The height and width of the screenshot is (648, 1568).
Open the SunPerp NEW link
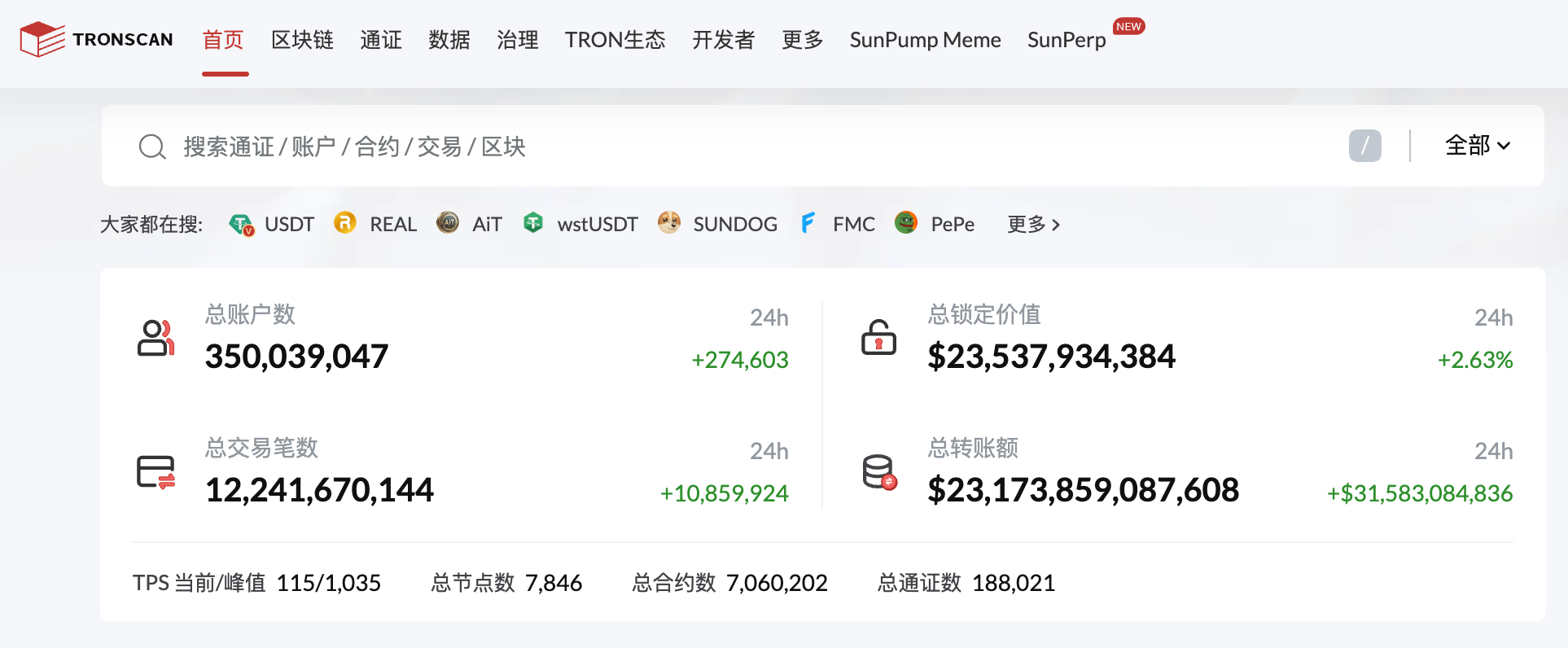coord(1067,40)
